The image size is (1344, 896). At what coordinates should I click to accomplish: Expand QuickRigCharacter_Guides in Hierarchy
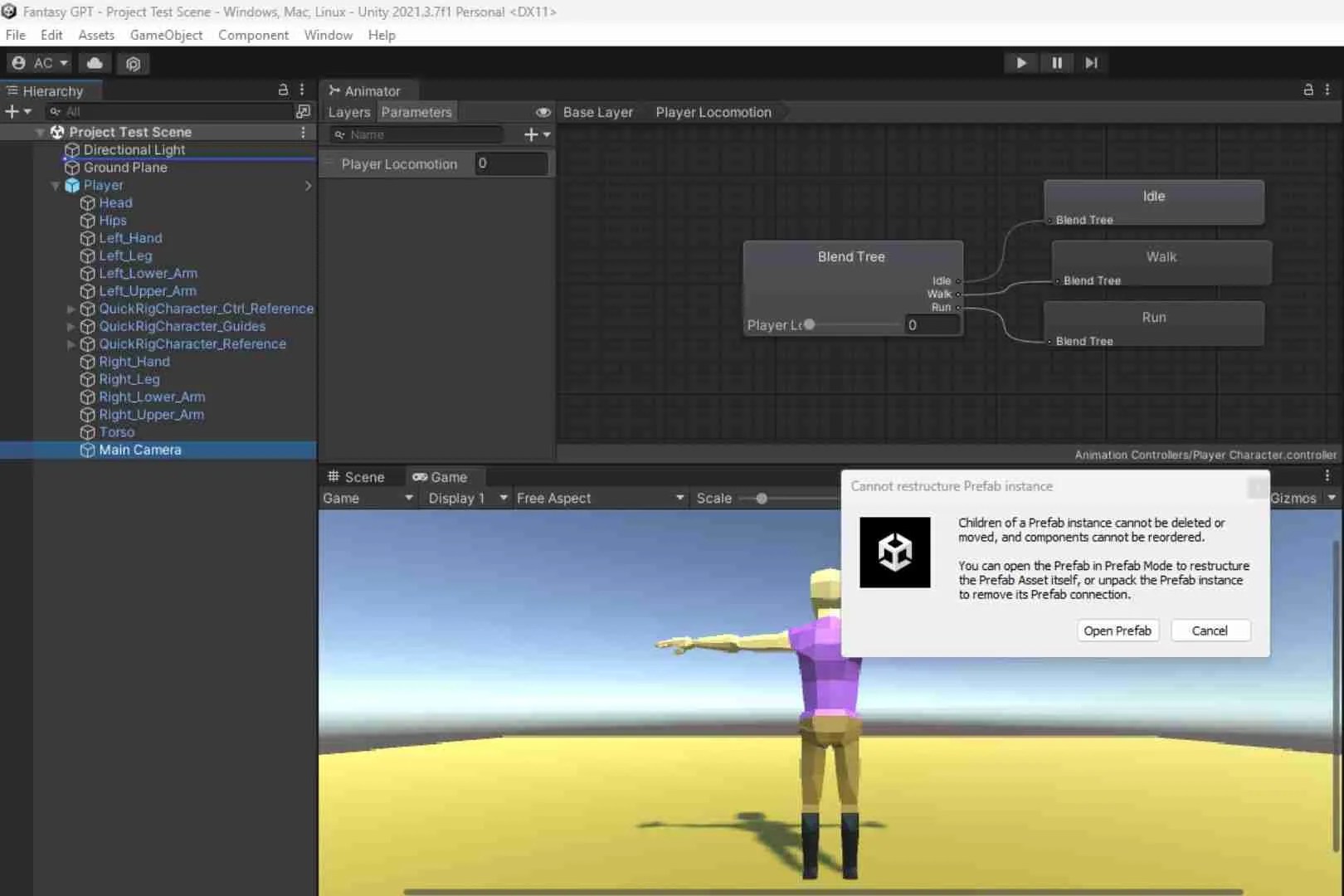[x=71, y=326]
